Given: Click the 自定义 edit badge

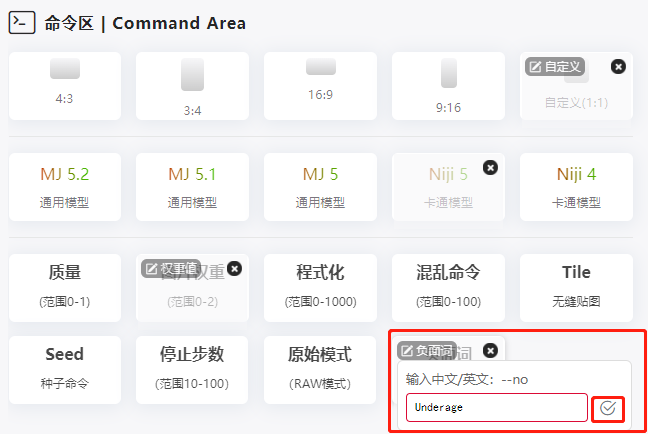Looking at the screenshot, I should point(555,66).
